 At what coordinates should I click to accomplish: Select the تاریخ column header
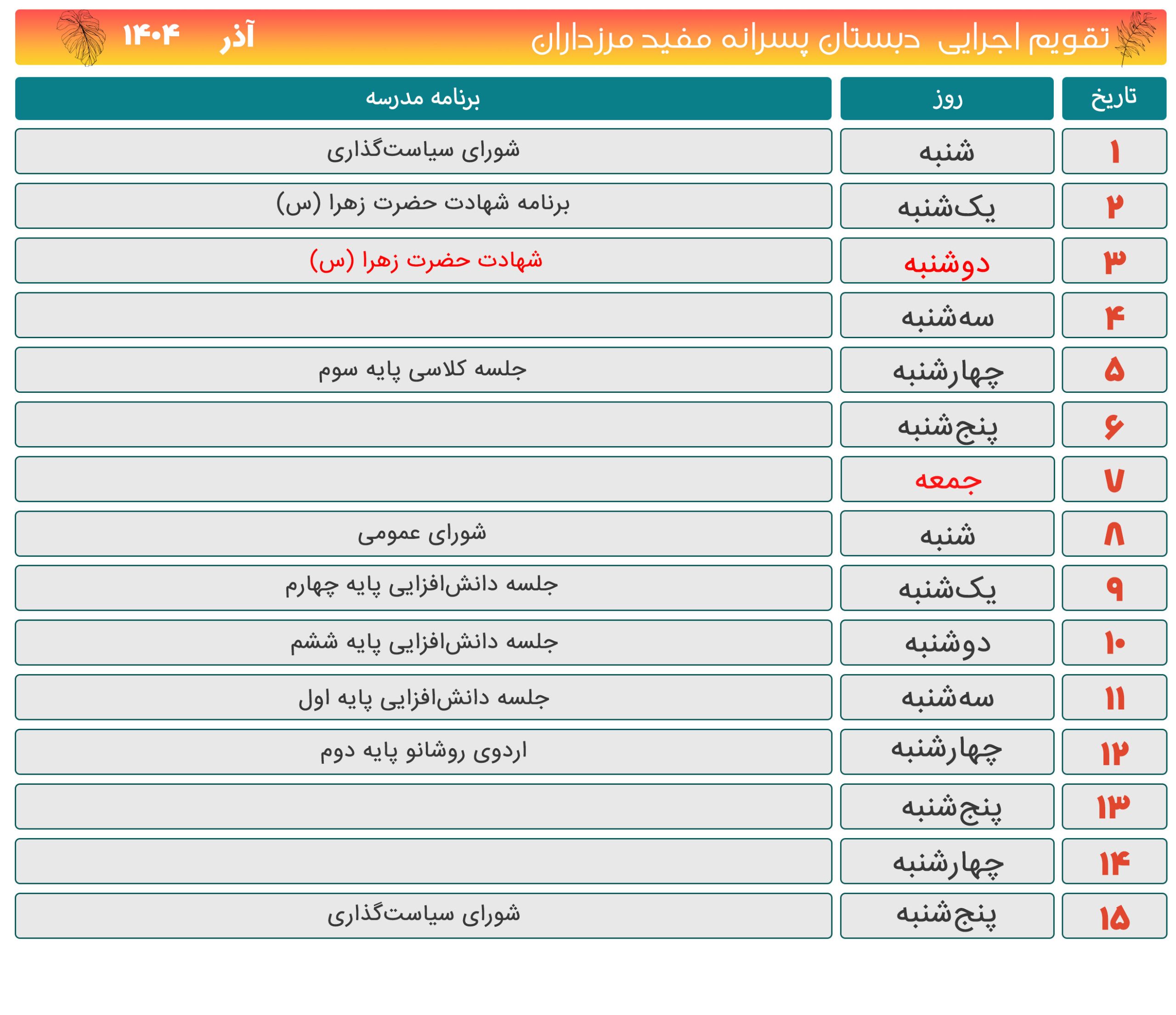1114,98
